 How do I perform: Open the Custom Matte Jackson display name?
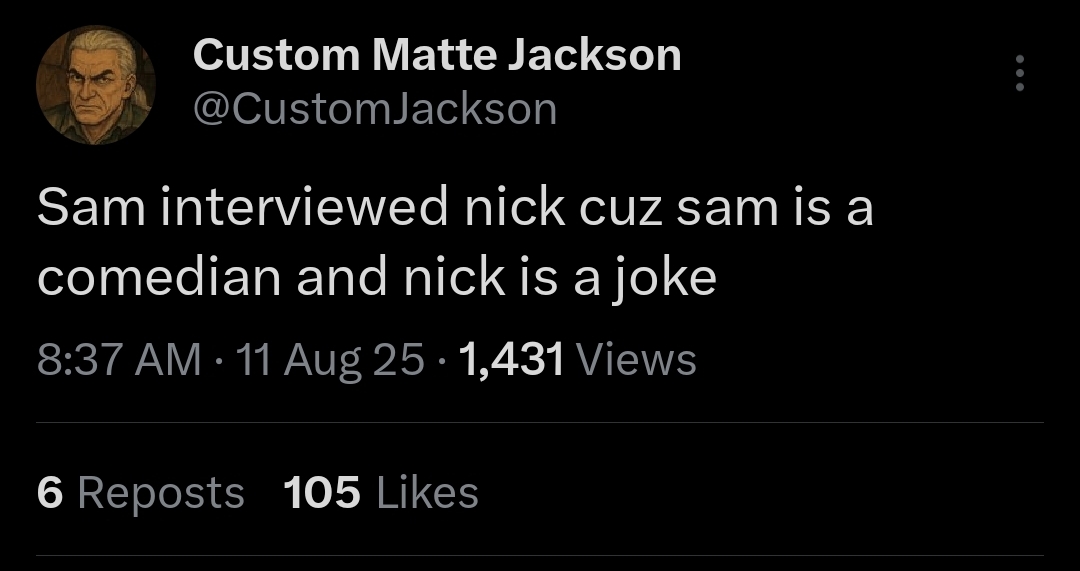436,54
